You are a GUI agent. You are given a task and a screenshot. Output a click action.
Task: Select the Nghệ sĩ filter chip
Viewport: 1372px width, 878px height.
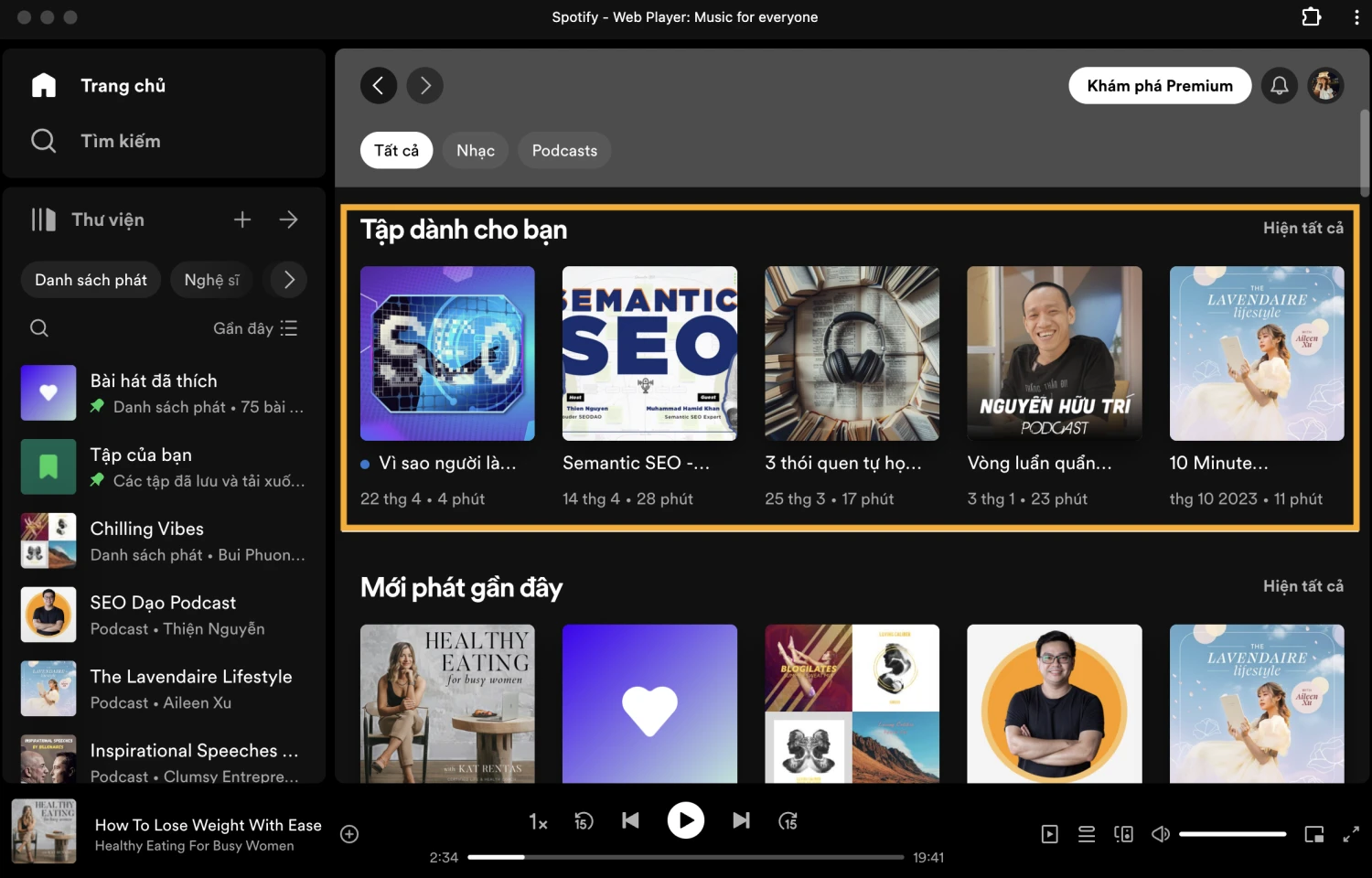click(x=211, y=280)
